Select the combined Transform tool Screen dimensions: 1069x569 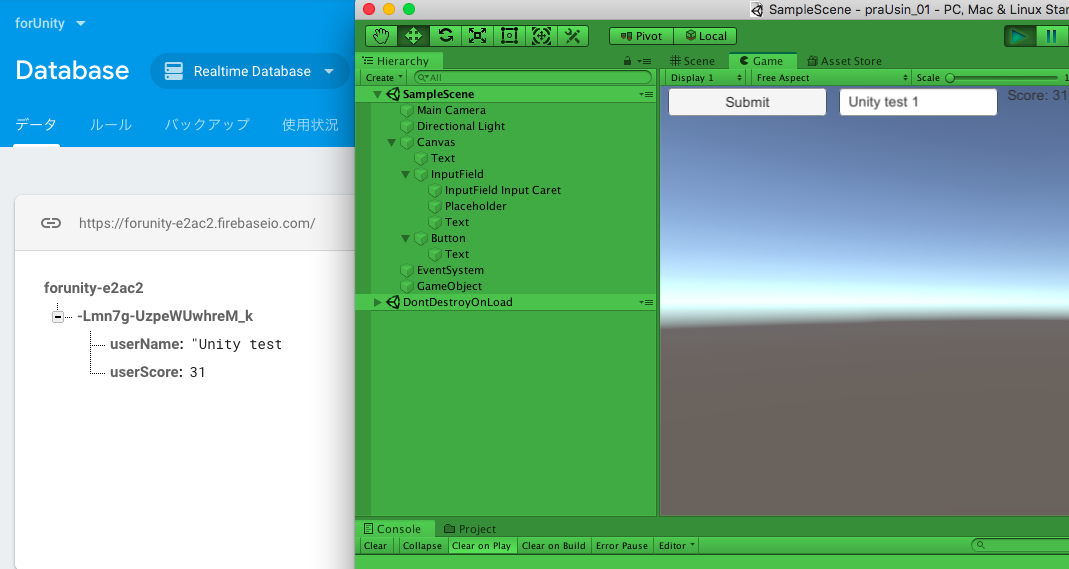[541, 36]
